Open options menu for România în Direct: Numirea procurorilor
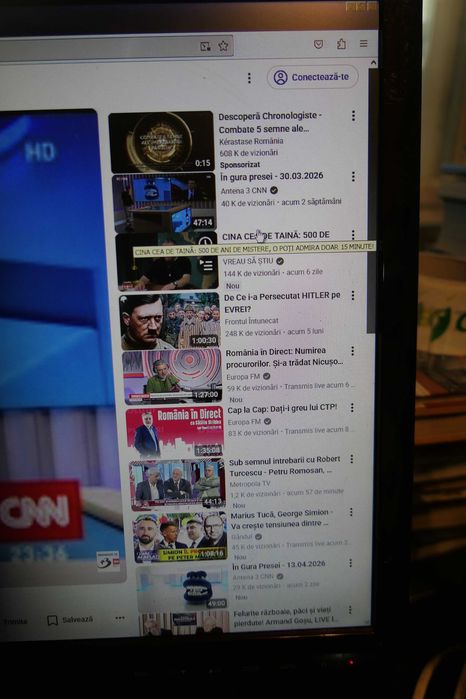This screenshot has height=699, width=466. [352, 351]
